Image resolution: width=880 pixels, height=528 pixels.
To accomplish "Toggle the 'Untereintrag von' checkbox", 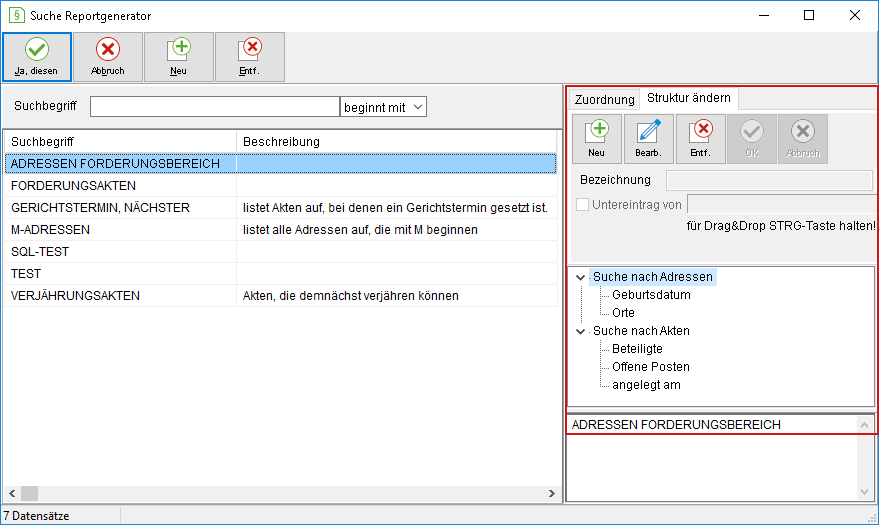I will [583, 205].
